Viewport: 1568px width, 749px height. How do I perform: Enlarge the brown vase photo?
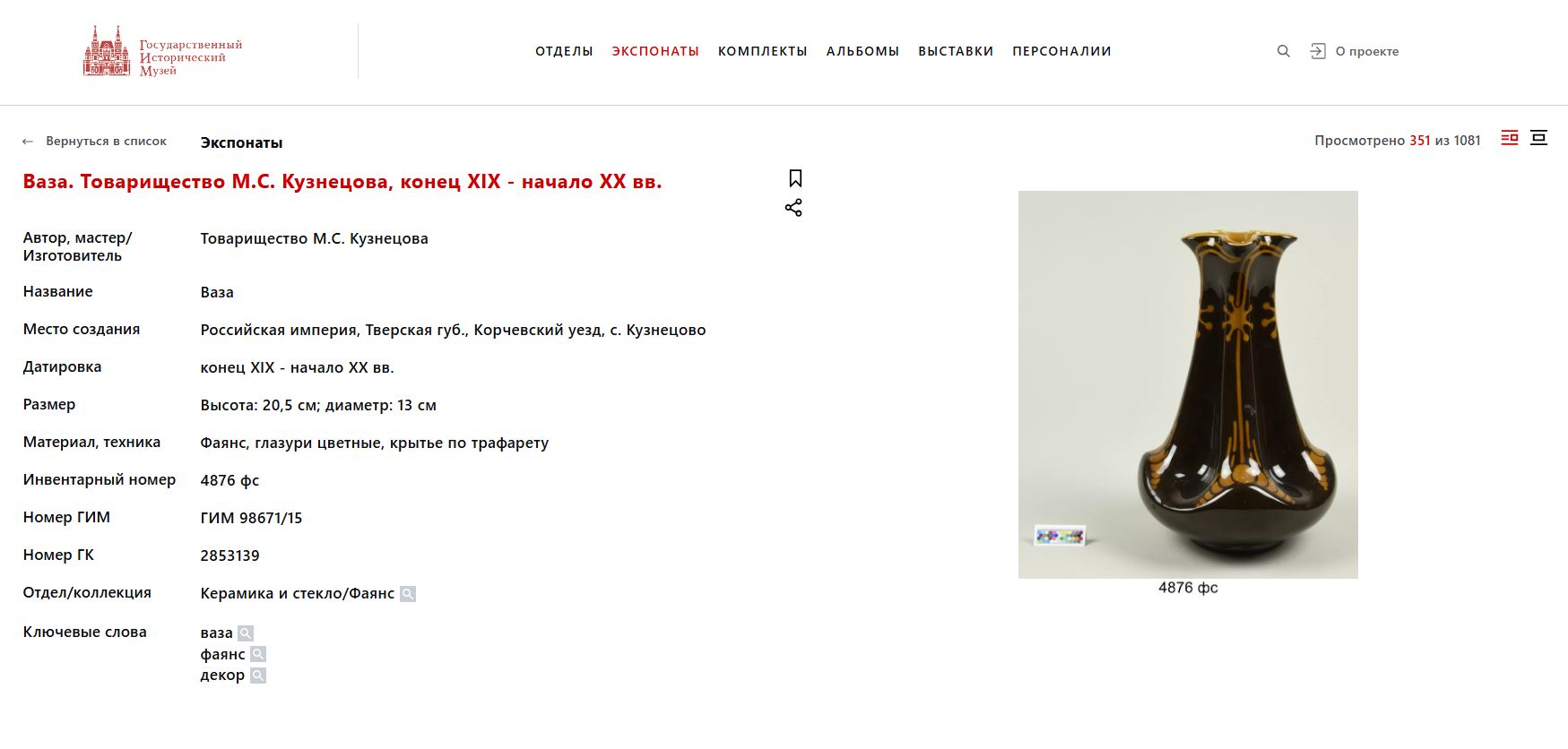(x=1188, y=384)
